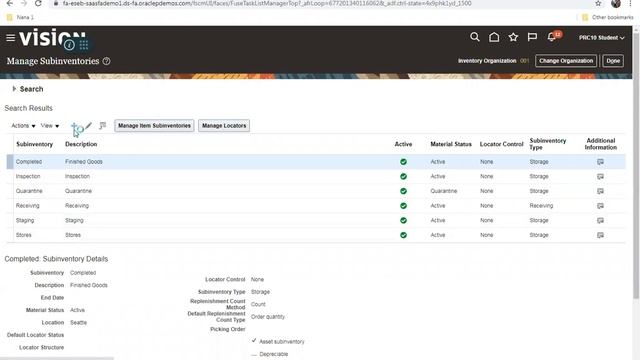Click the active checkmark in Quarantine row
The image size is (640, 360).
403,191
